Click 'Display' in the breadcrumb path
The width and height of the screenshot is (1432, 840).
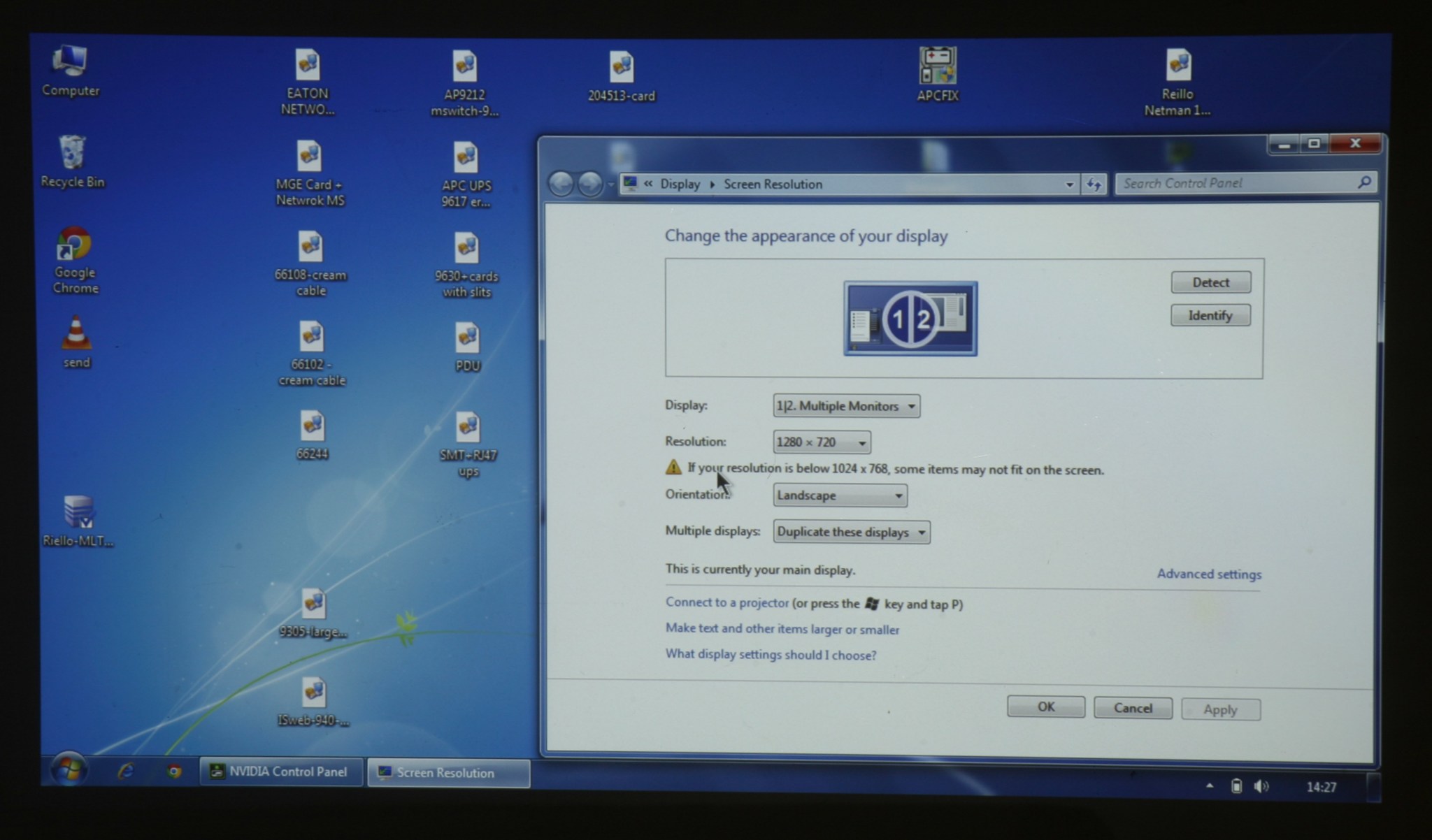680,184
